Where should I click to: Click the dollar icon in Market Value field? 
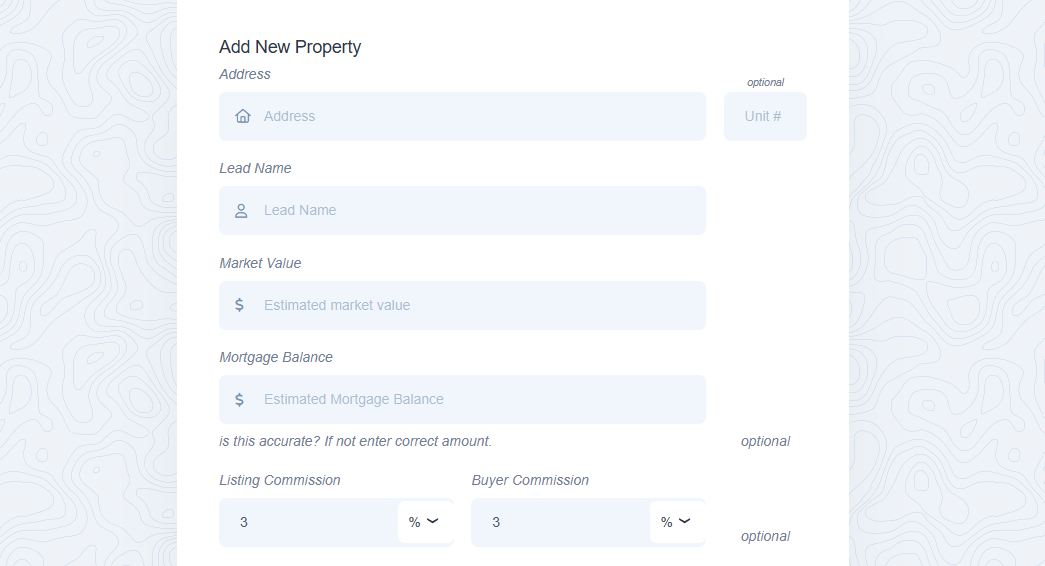point(240,305)
